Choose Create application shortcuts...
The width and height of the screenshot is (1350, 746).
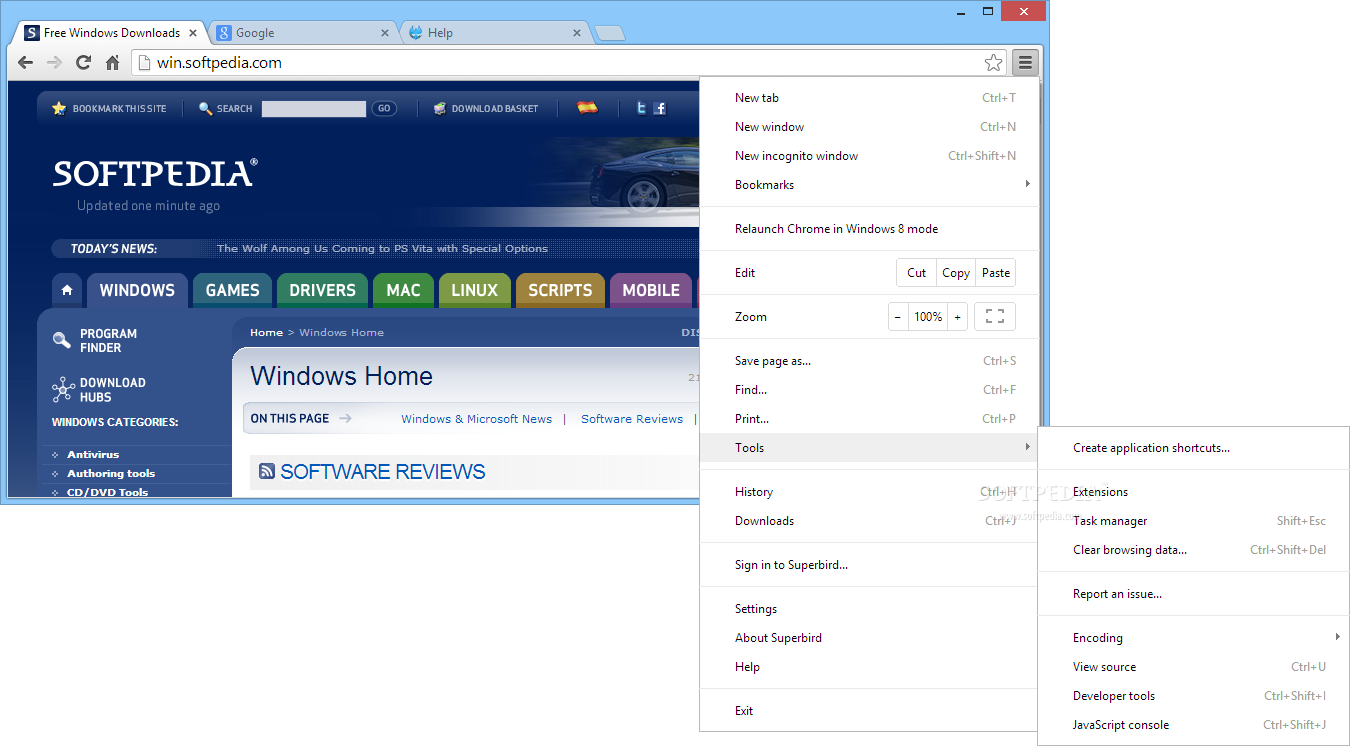(x=1194, y=448)
